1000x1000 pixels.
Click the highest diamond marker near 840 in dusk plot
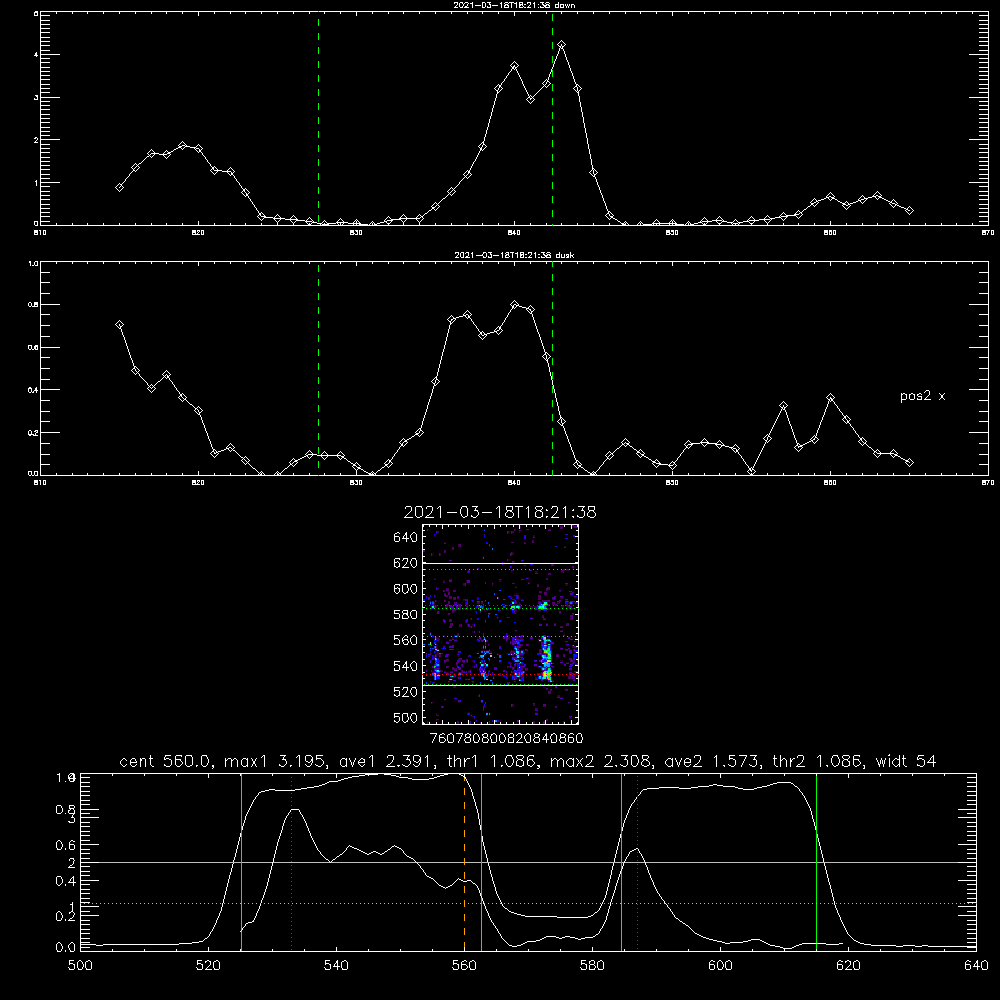coord(515,305)
